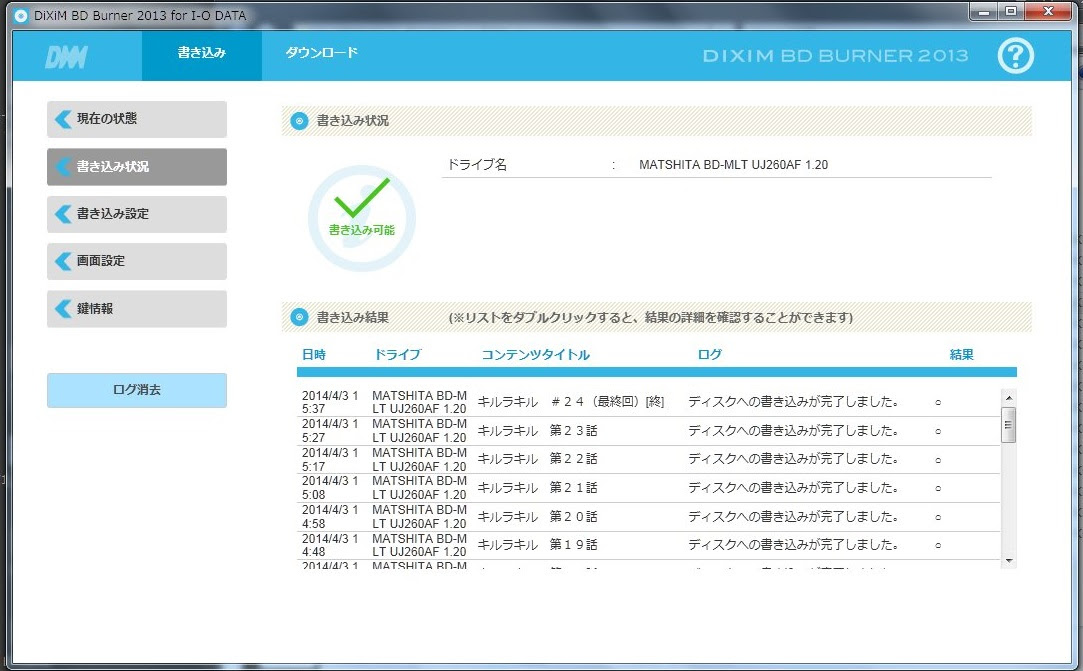Click log message in the 第23話 row

coord(793,431)
